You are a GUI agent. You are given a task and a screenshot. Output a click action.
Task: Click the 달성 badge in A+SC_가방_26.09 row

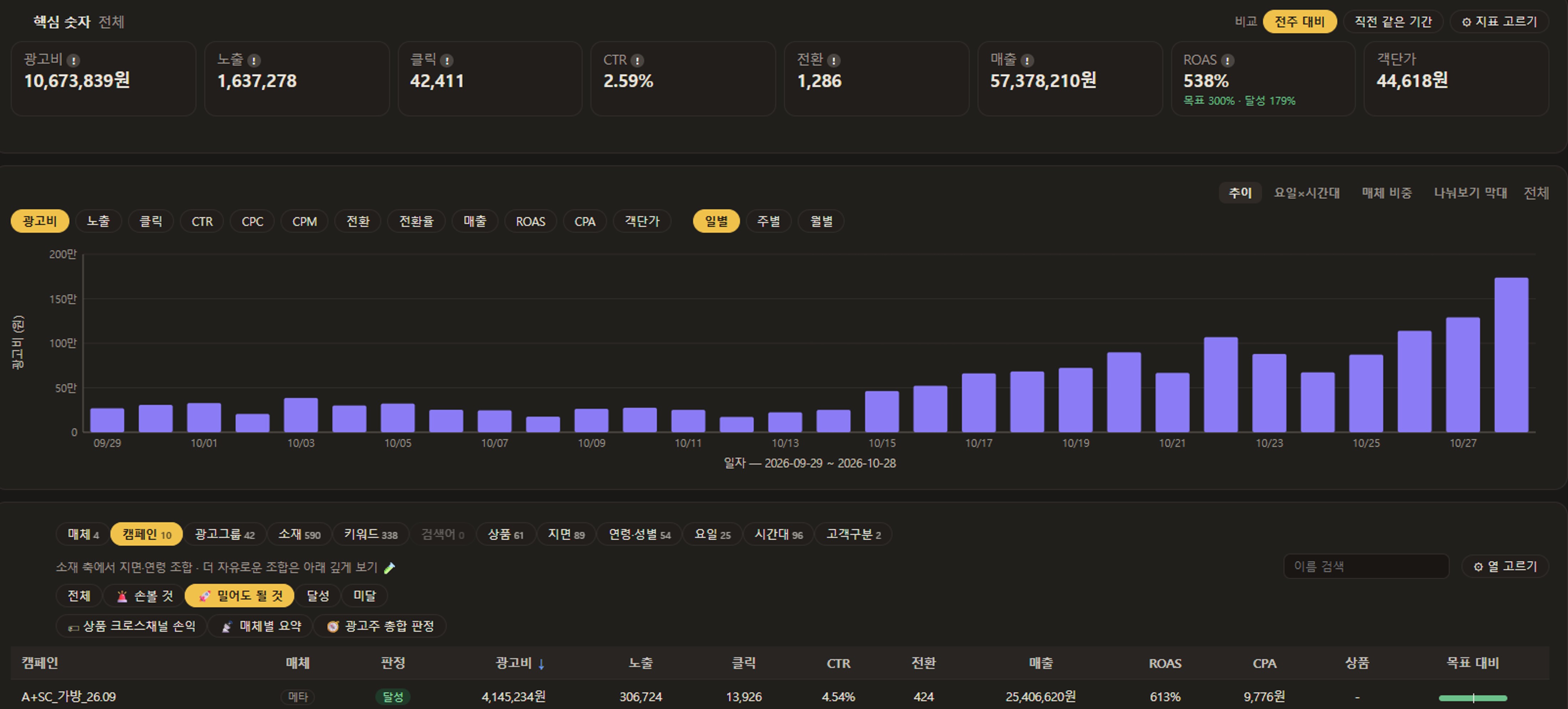(x=393, y=697)
